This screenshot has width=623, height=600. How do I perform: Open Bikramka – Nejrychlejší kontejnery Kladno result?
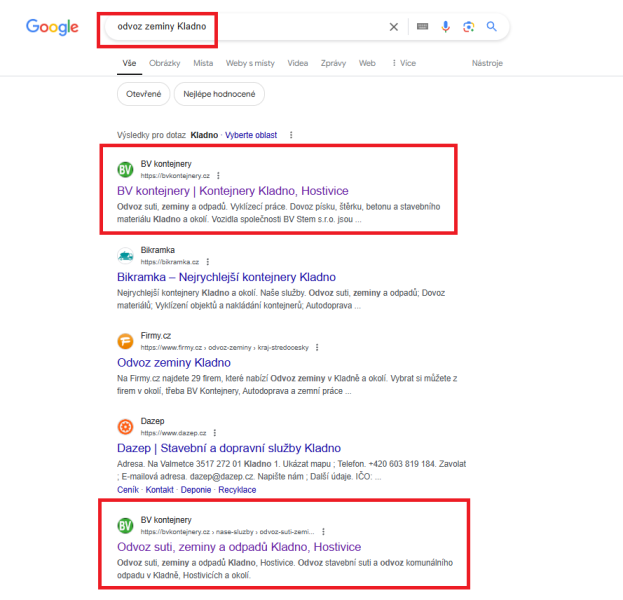tap(226, 277)
